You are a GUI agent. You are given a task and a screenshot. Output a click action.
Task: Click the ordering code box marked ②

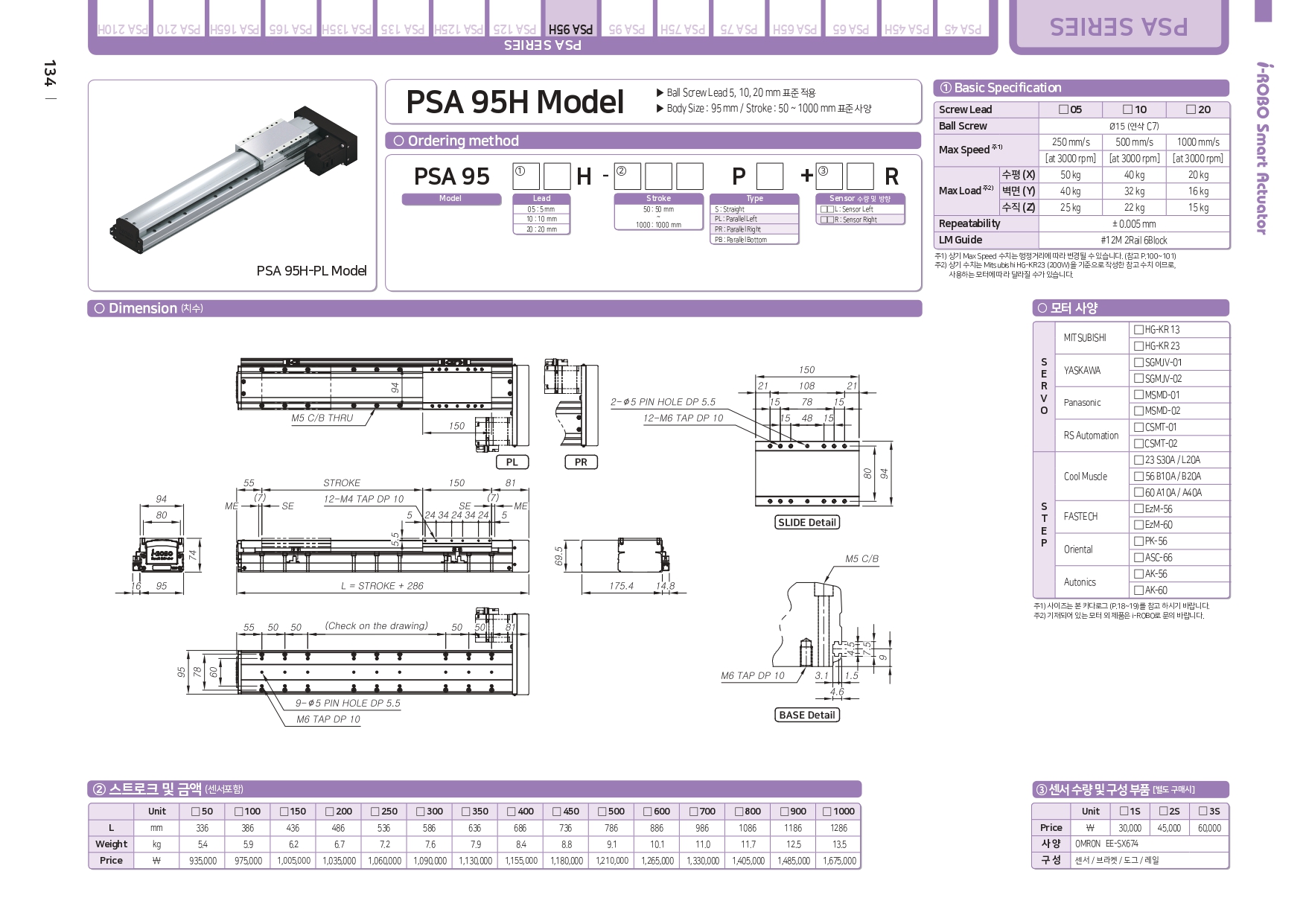[x=627, y=176]
